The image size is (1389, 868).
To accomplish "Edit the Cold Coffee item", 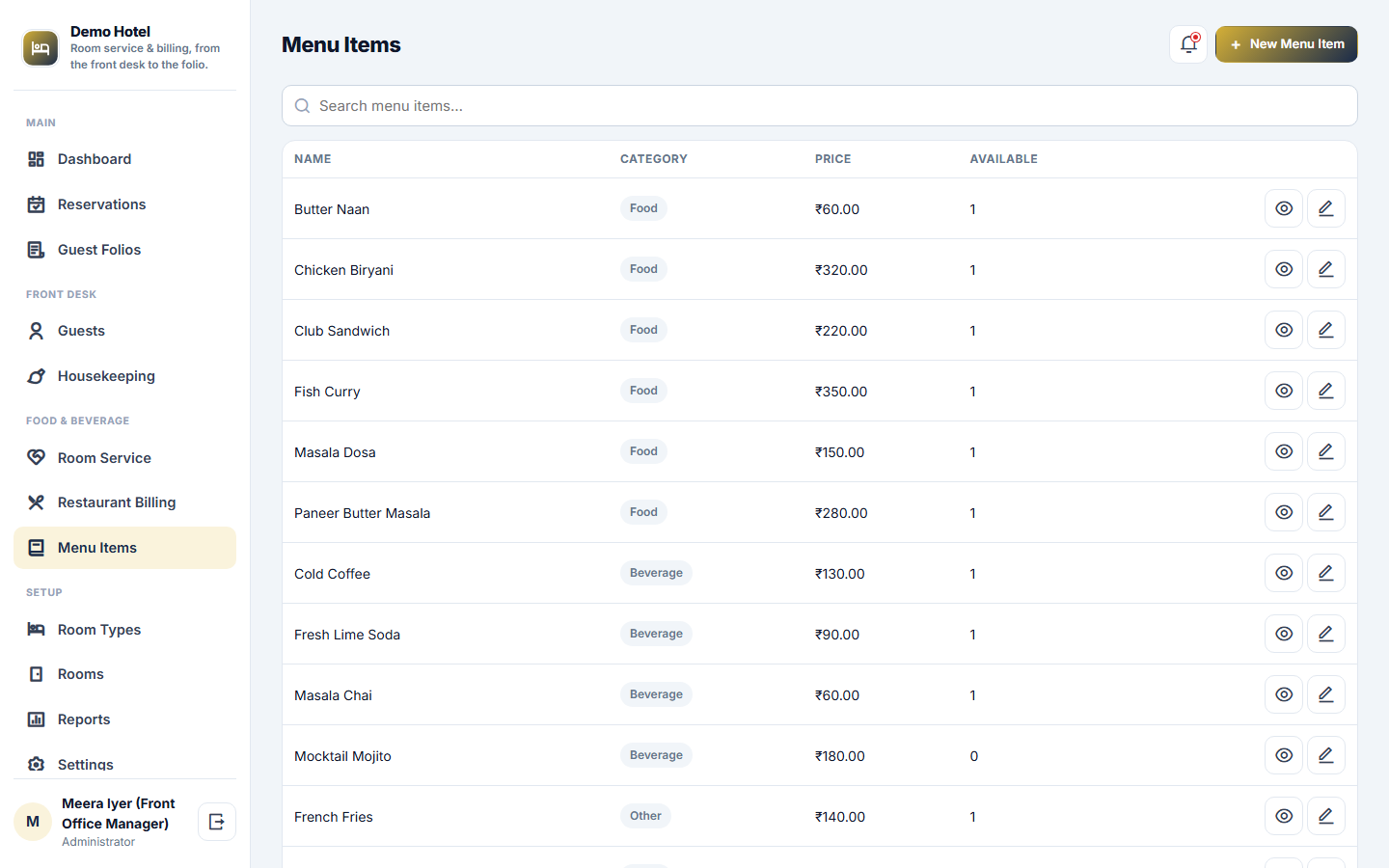I will click(1326, 573).
